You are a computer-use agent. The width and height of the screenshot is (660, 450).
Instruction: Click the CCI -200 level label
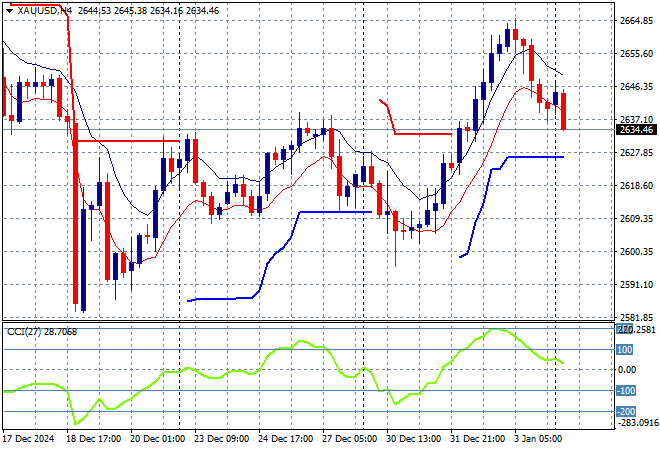[x=626, y=411]
